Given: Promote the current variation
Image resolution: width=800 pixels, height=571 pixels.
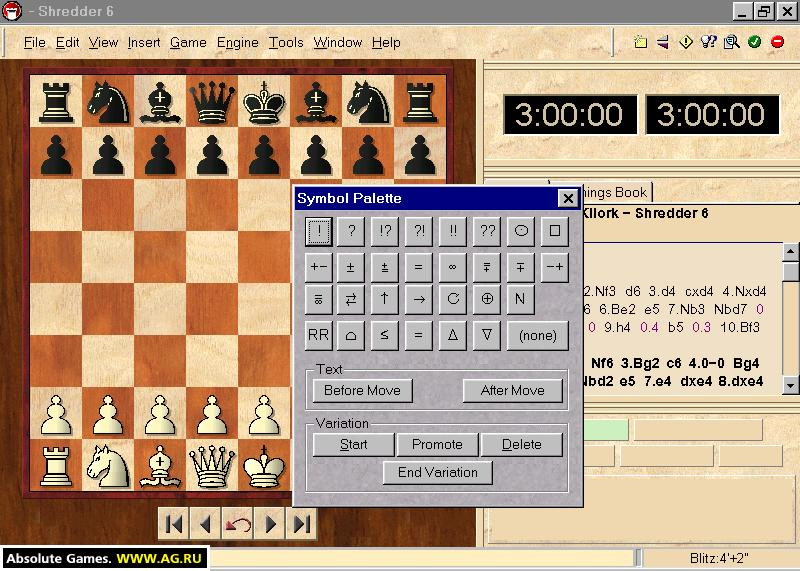Looking at the screenshot, I should (437, 444).
